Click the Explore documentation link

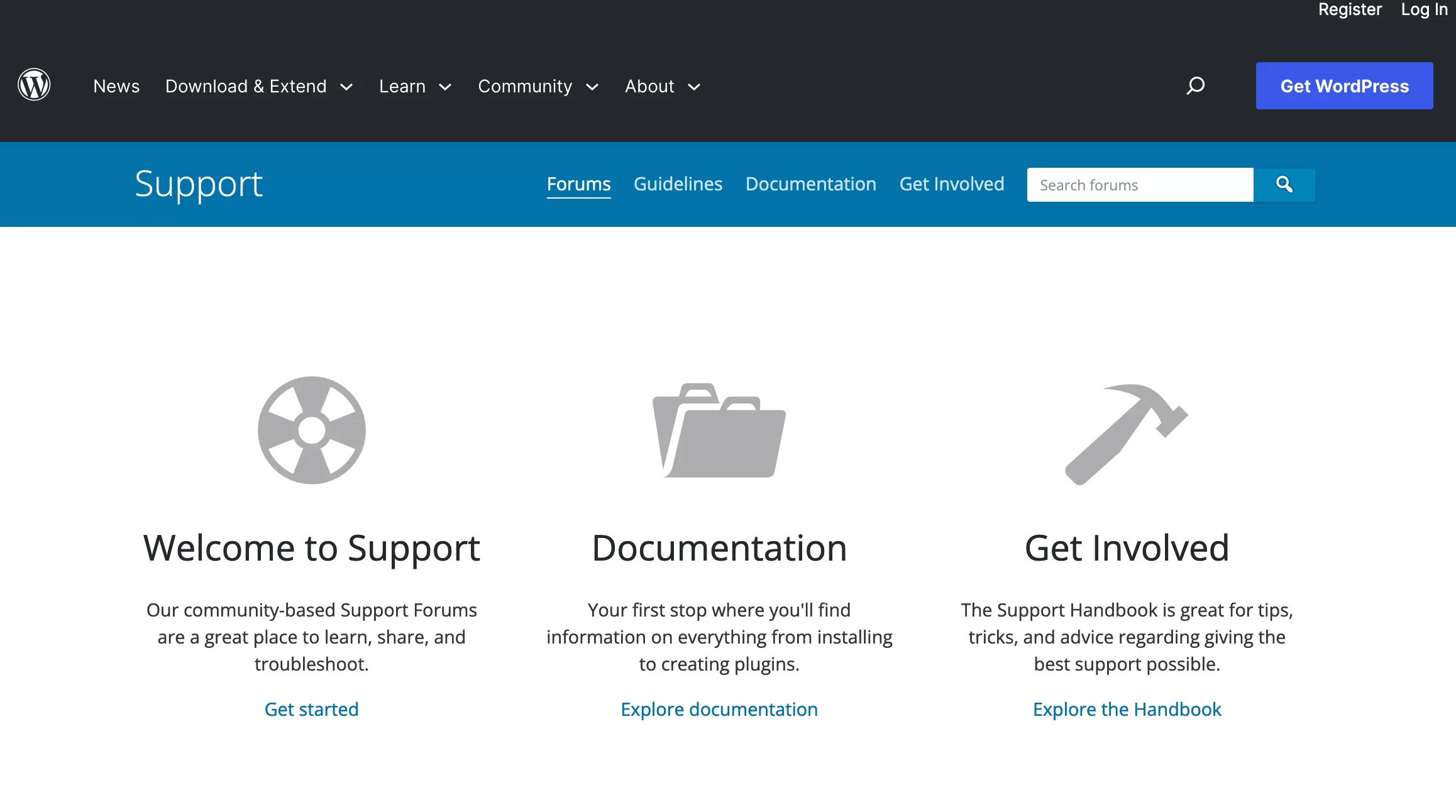tap(718, 708)
